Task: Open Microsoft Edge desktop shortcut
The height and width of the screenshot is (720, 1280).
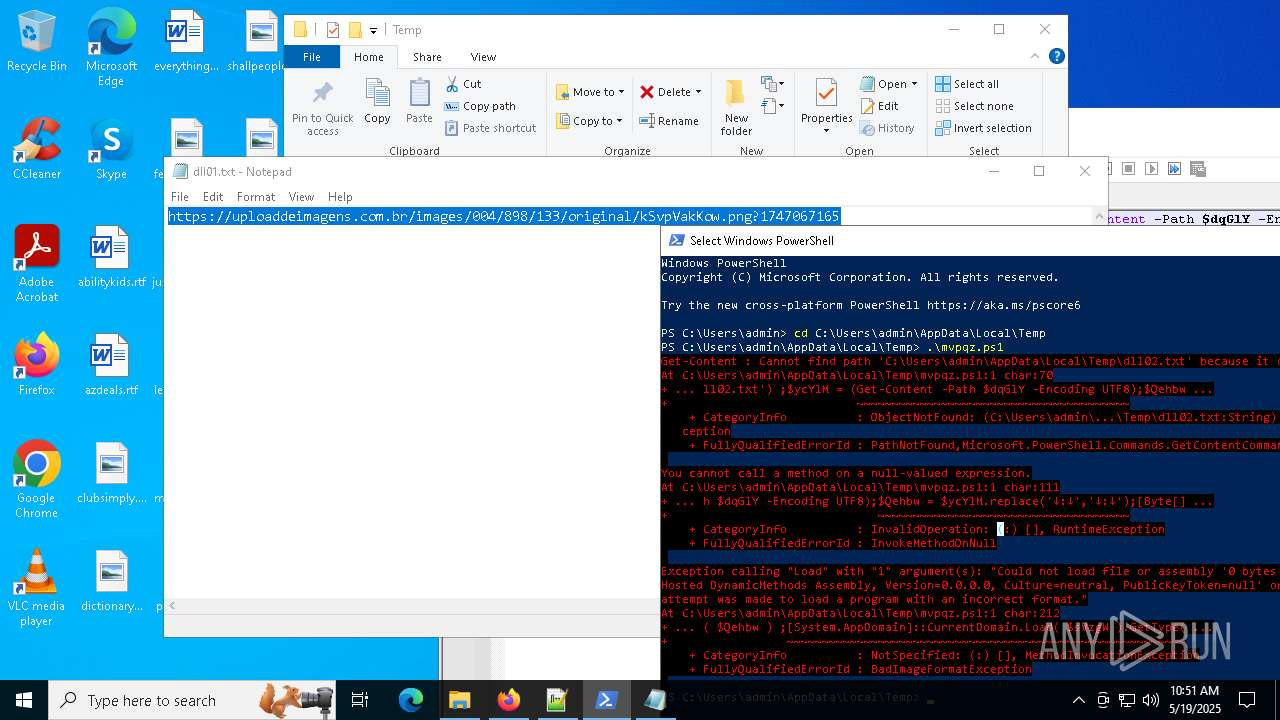Action: 111,47
